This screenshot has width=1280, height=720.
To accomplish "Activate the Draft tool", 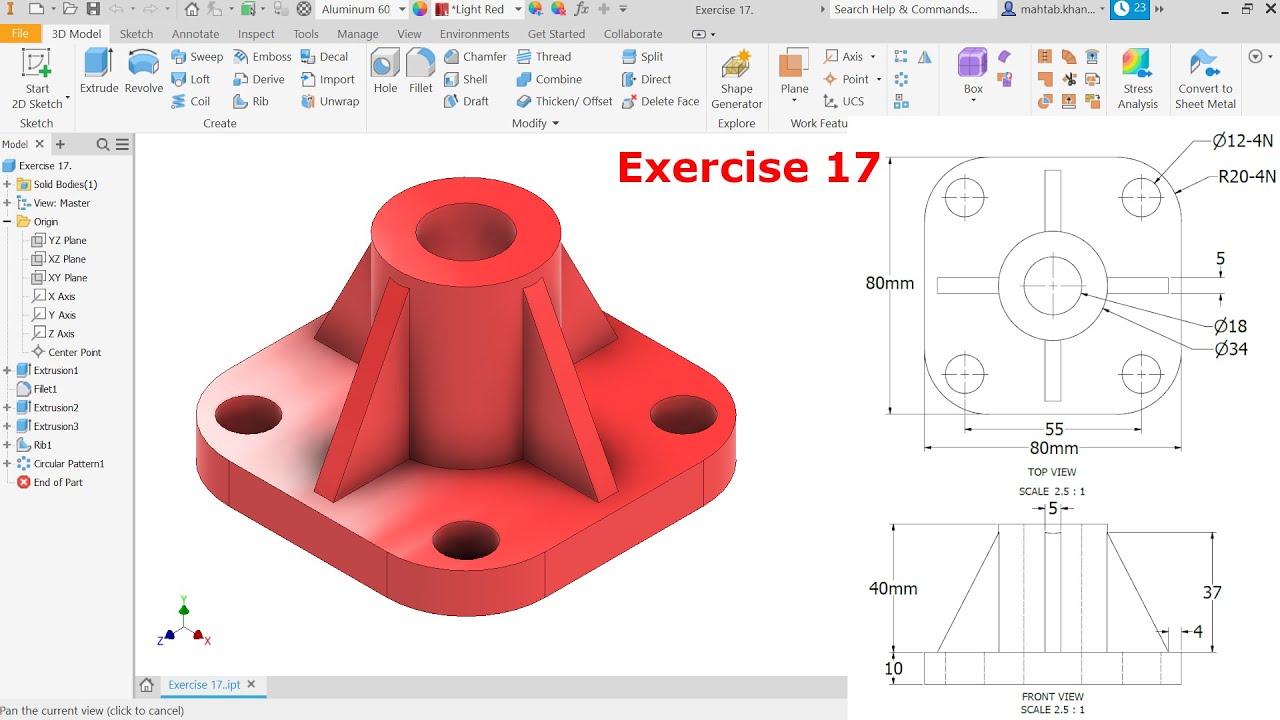I will click(x=467, y=101).
